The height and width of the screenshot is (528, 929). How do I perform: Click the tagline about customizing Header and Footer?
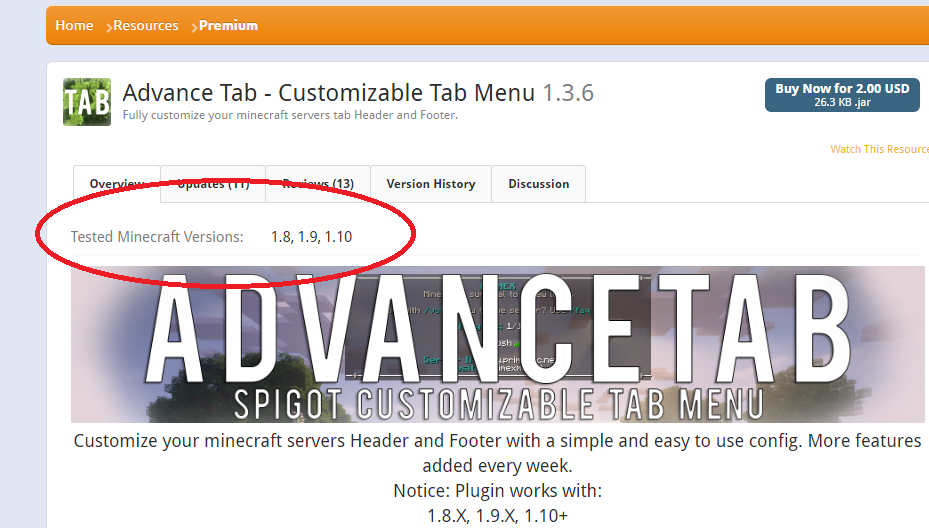pyautogui.click(x=290, y=115)
